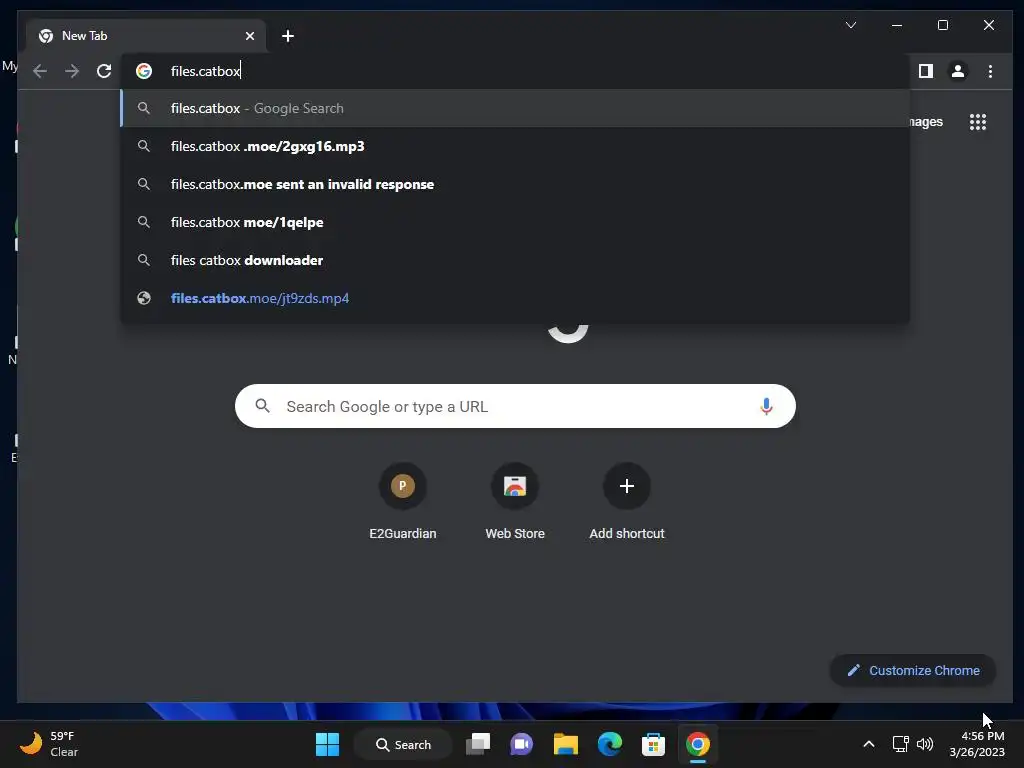Click the taskbar Search box
The width and height of the screenshot is (1024, 768).
coord(403,744)
